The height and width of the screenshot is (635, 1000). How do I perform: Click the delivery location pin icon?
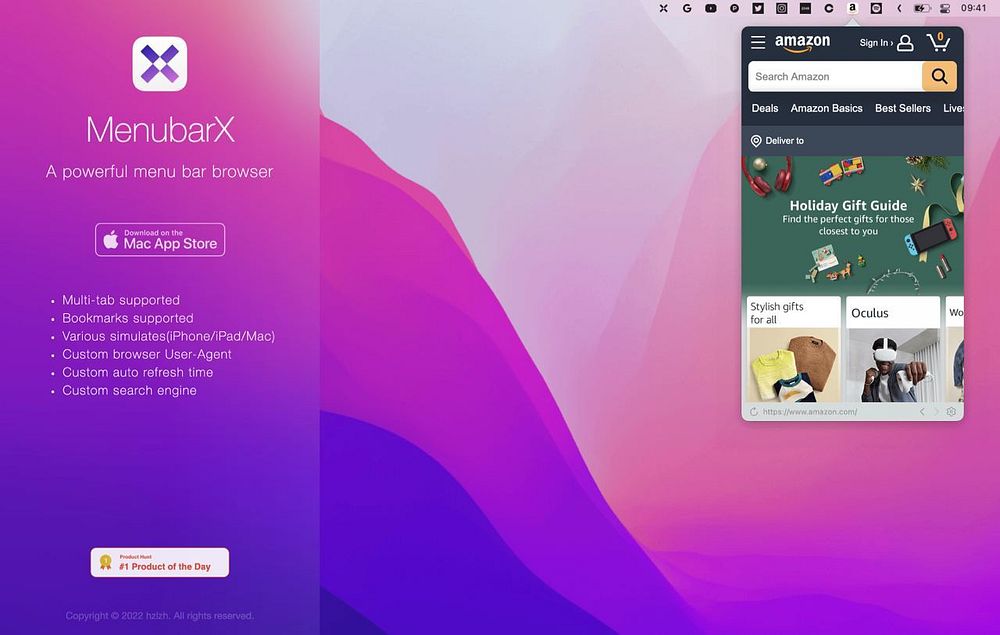point(756,141)
